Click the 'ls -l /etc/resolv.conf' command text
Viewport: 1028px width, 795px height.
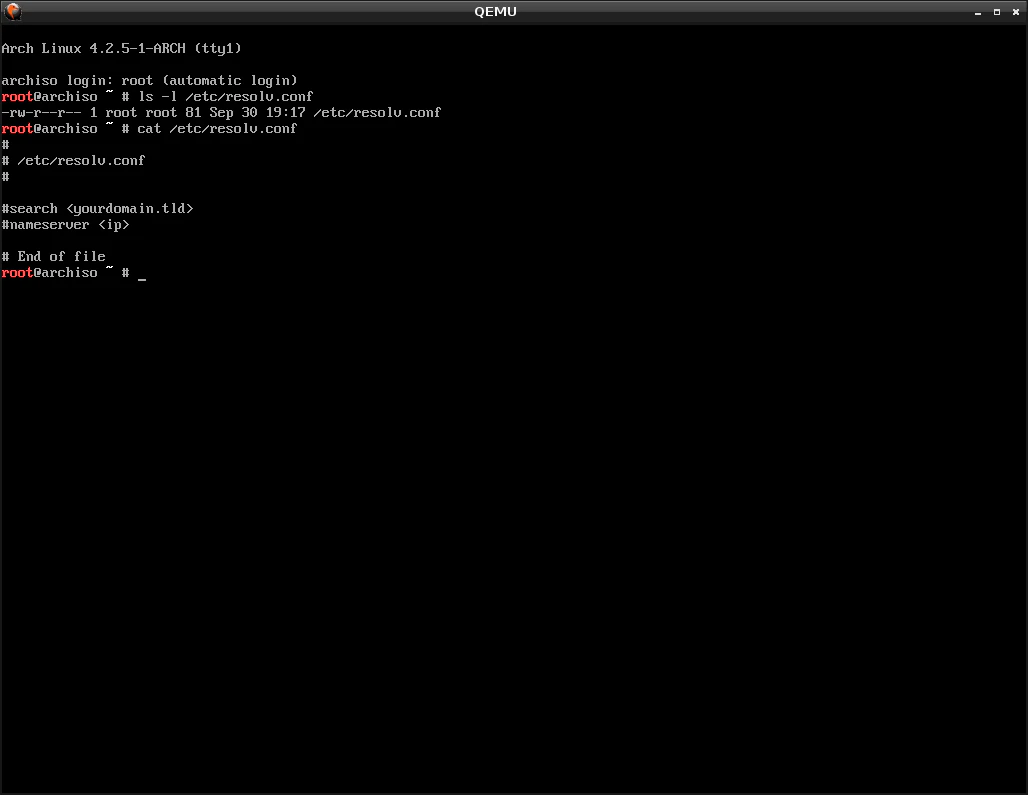point(226,96)
